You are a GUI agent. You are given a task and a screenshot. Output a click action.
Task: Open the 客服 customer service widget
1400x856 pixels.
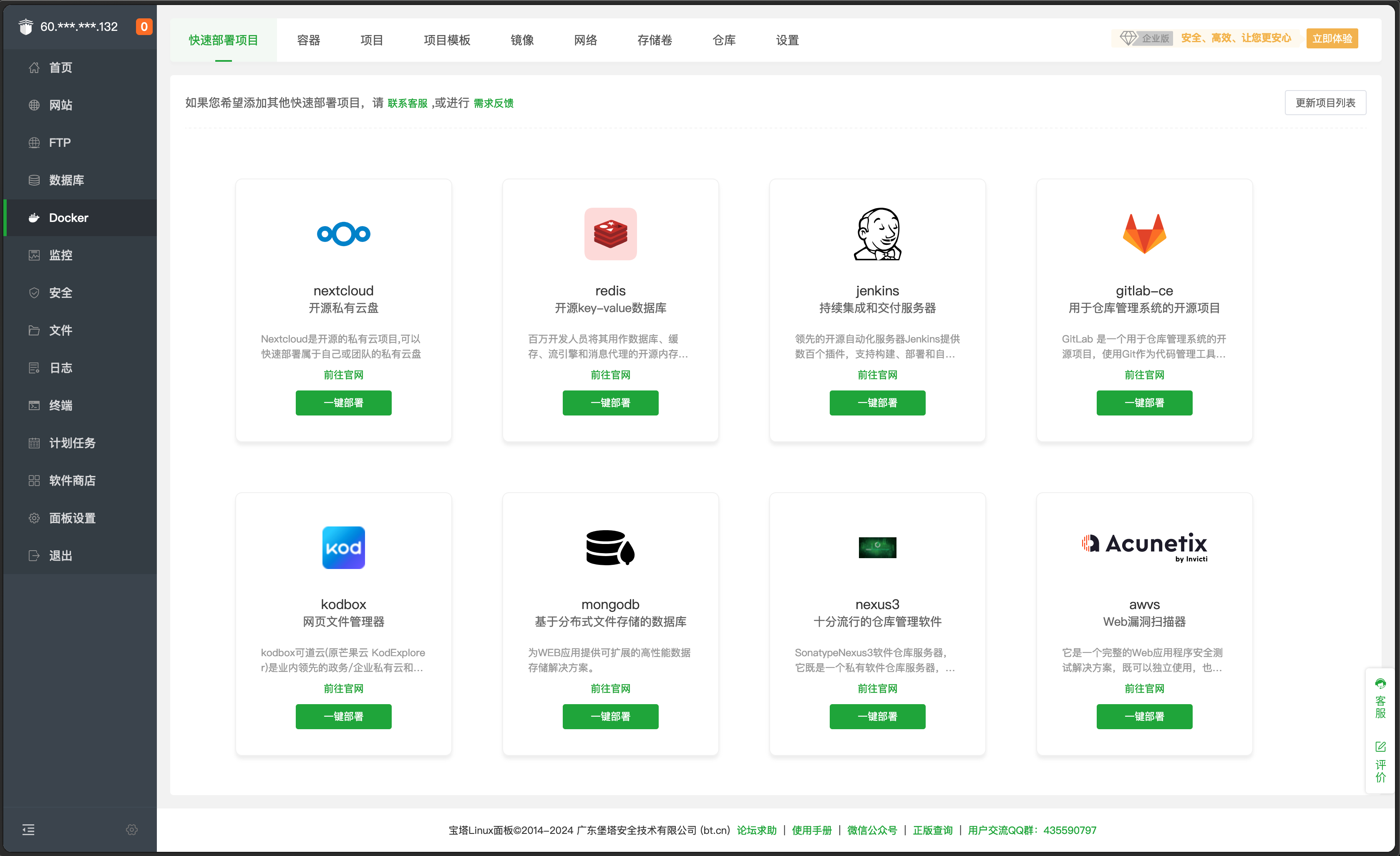(1381, 698)
